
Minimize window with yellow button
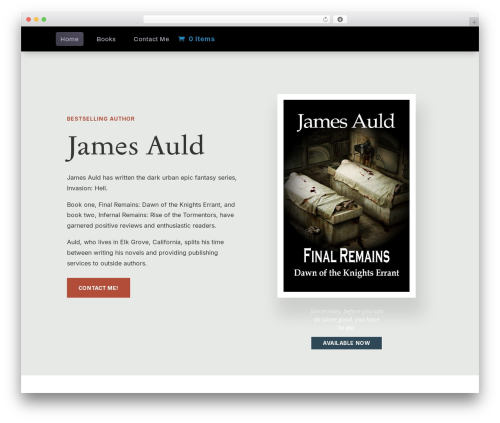[36, 19]
